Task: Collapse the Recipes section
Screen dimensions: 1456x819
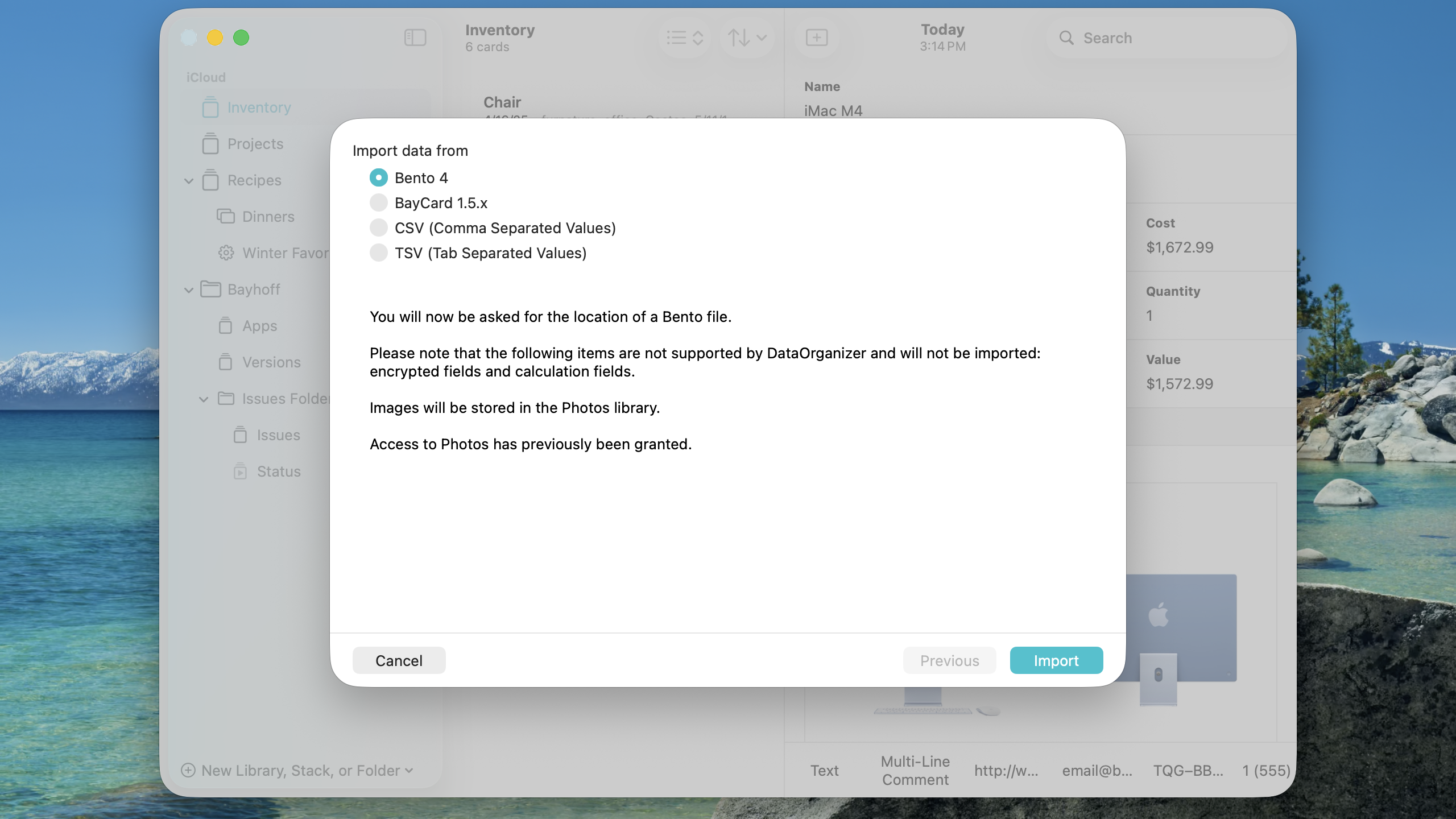Action: tap(188, 180)
